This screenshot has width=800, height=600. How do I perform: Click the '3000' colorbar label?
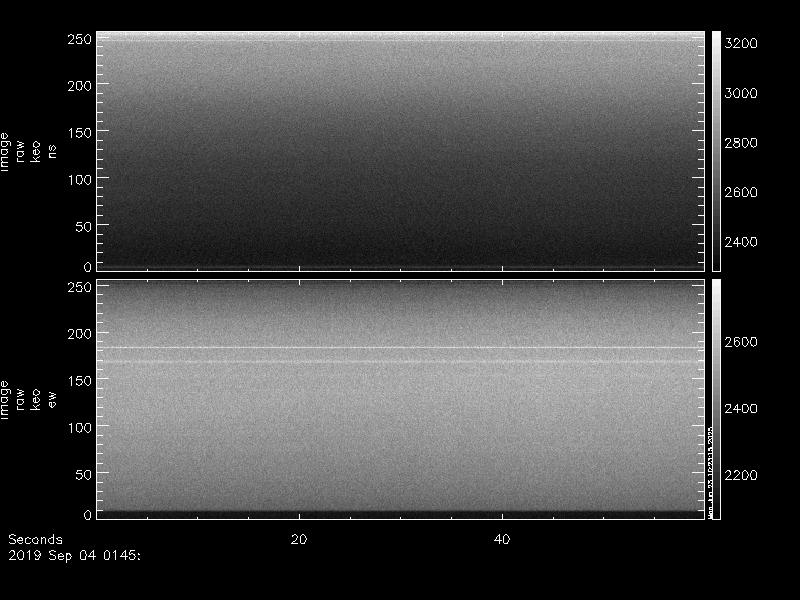pos(741,93)
